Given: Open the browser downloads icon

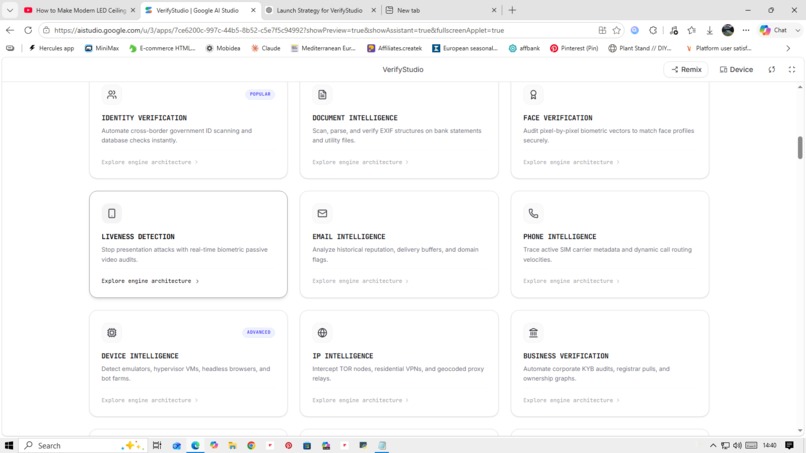Looking at the screenshot, I should pos(709,30).
